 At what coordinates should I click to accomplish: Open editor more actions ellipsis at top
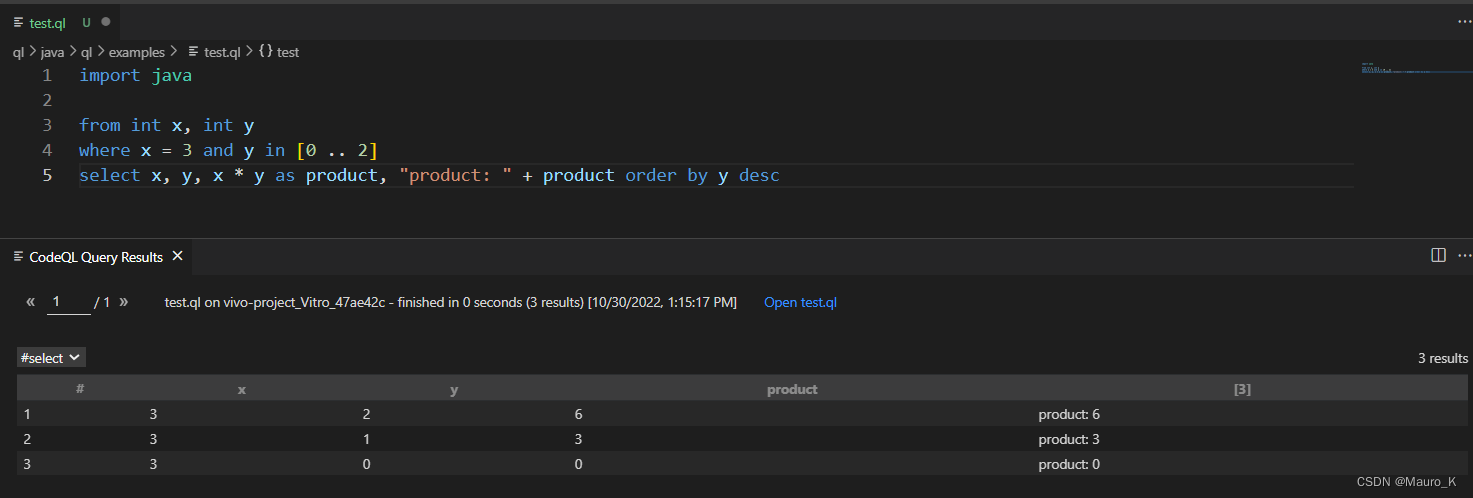click(1464, 21)
